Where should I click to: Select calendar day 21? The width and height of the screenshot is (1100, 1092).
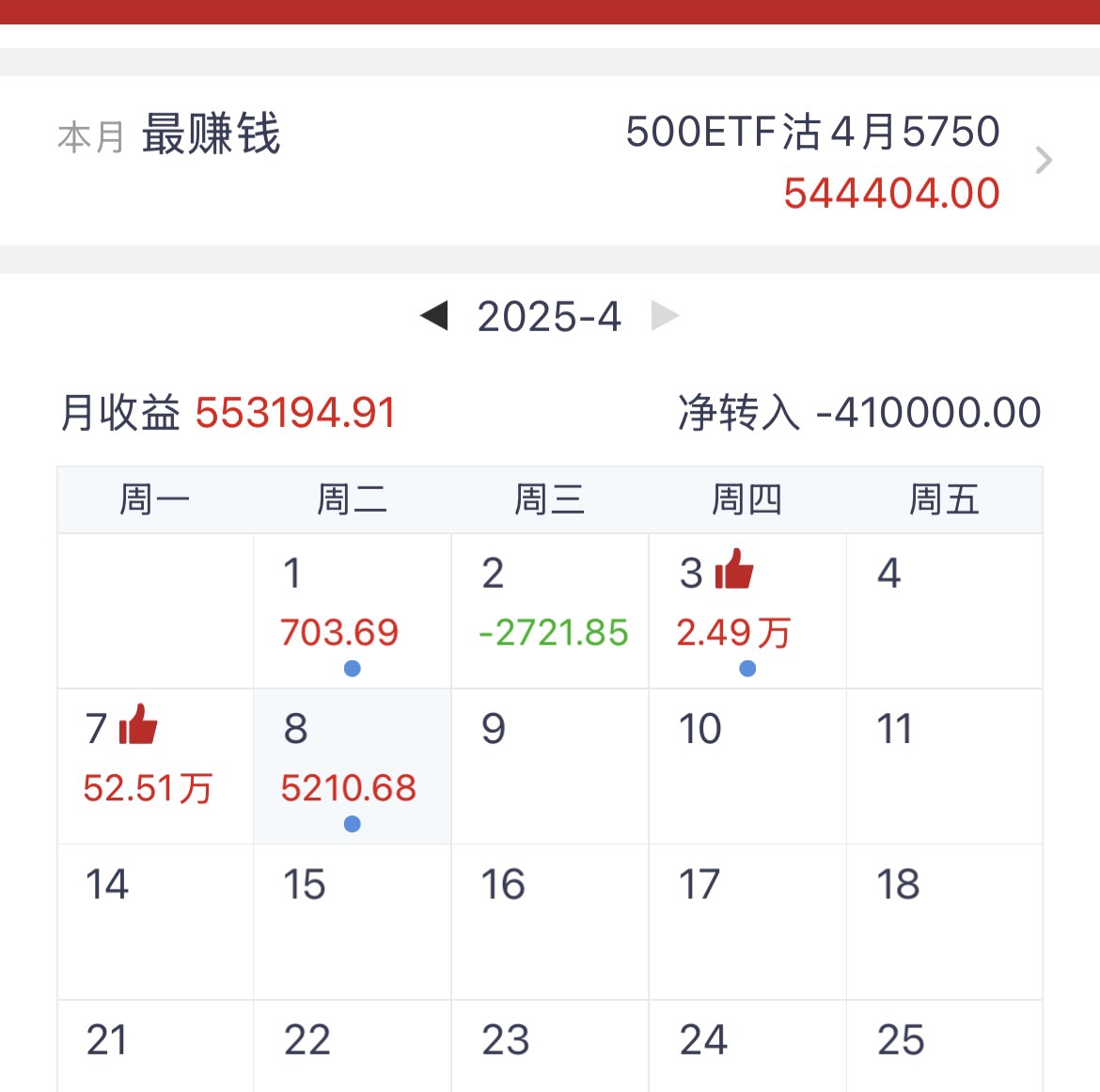pyautogui.click(x=155, y=1047)
